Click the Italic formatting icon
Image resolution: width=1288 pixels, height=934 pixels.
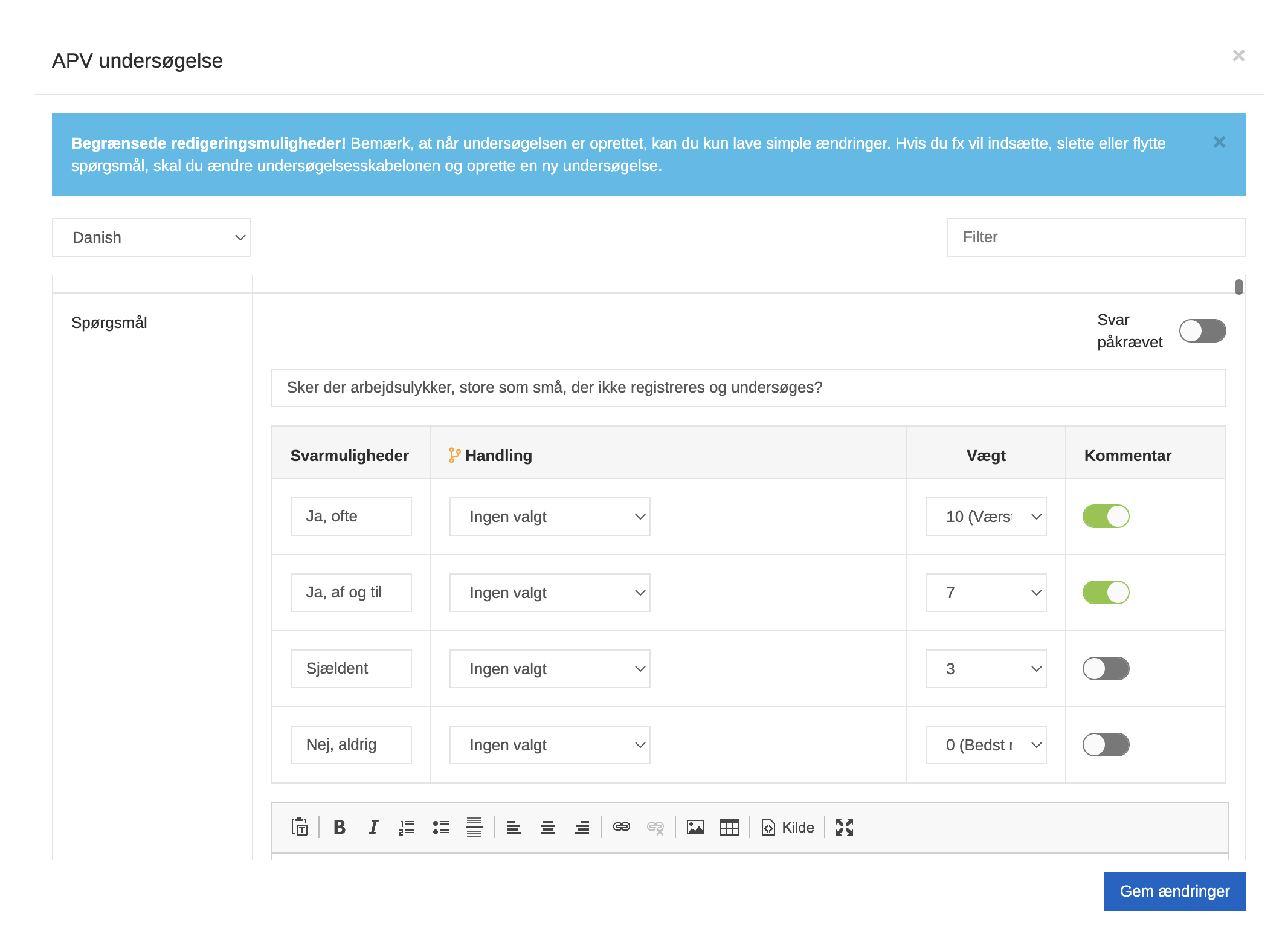(x=373, y=827)
